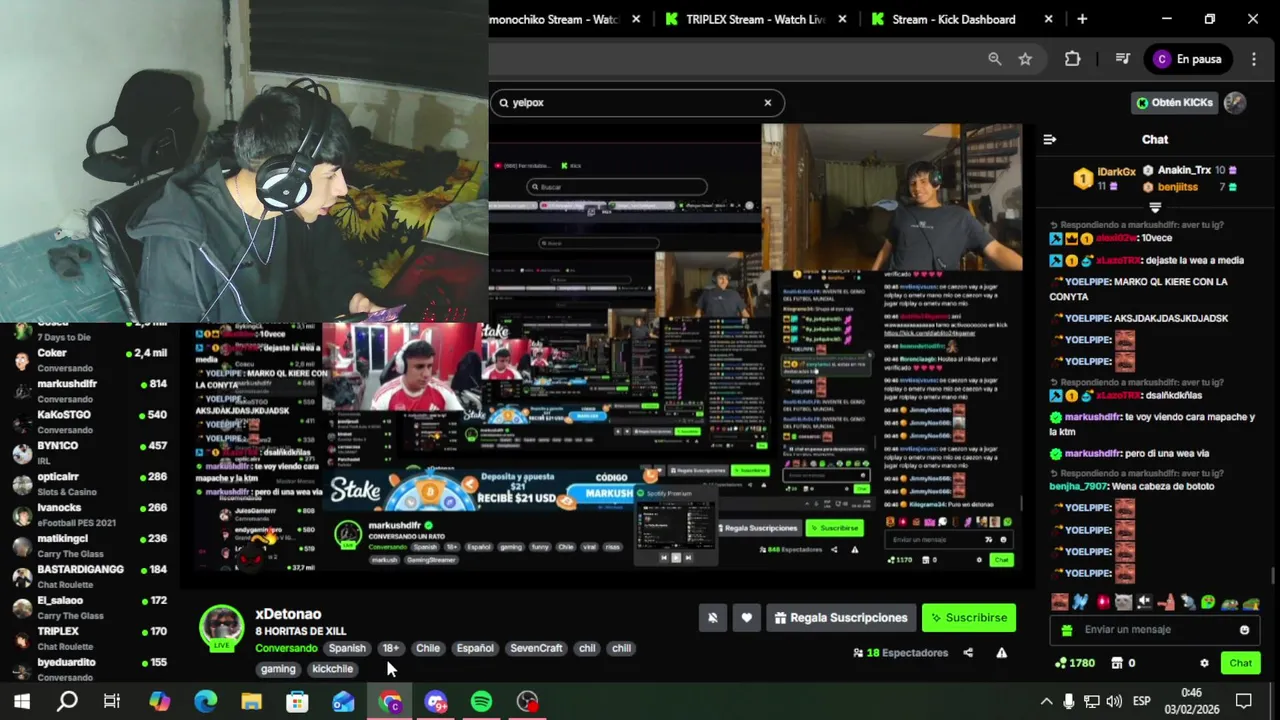The height and width of the screenshot is (720, 1280).
Task: Switch to the Stream - Kick Dashboard tab
Action: coord(953,19)
